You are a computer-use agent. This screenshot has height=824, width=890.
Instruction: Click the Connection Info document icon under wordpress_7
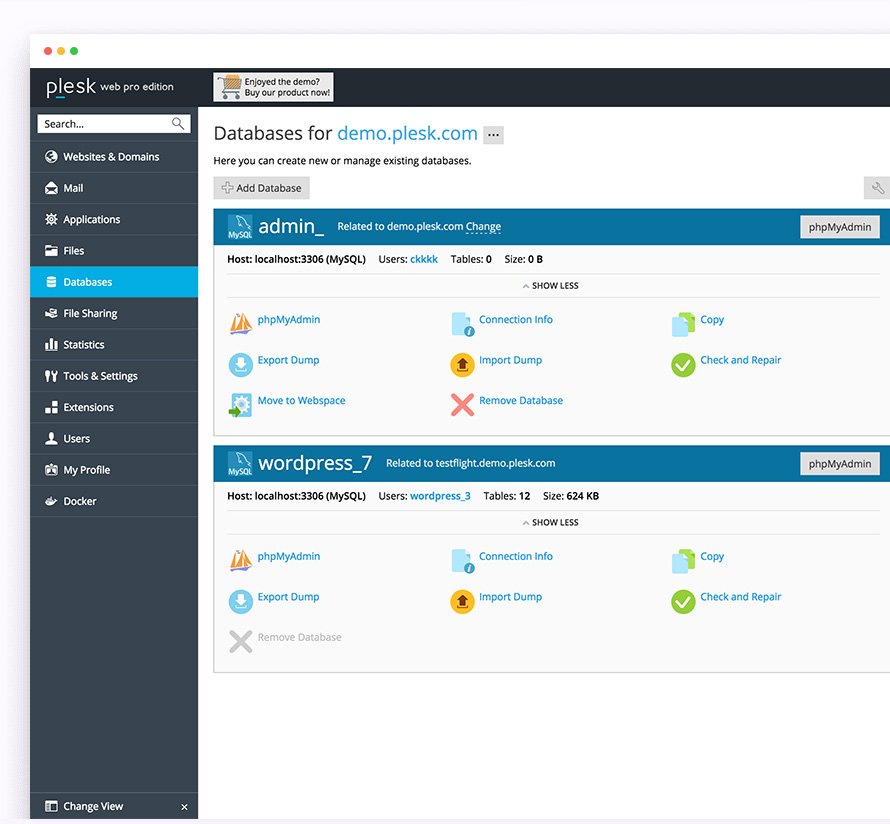(x=463, y=561)
